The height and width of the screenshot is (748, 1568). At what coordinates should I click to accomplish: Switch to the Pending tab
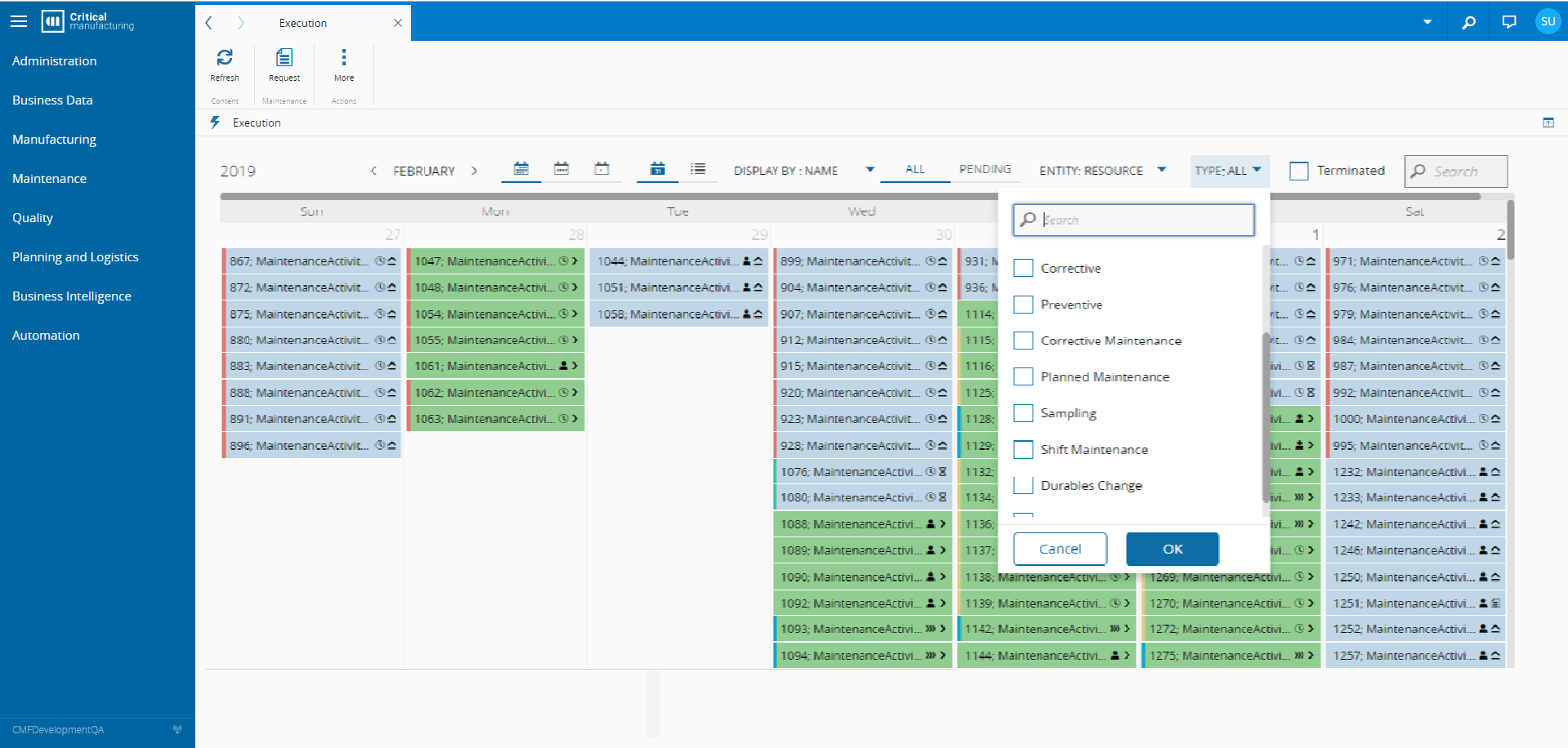point(985,169)
